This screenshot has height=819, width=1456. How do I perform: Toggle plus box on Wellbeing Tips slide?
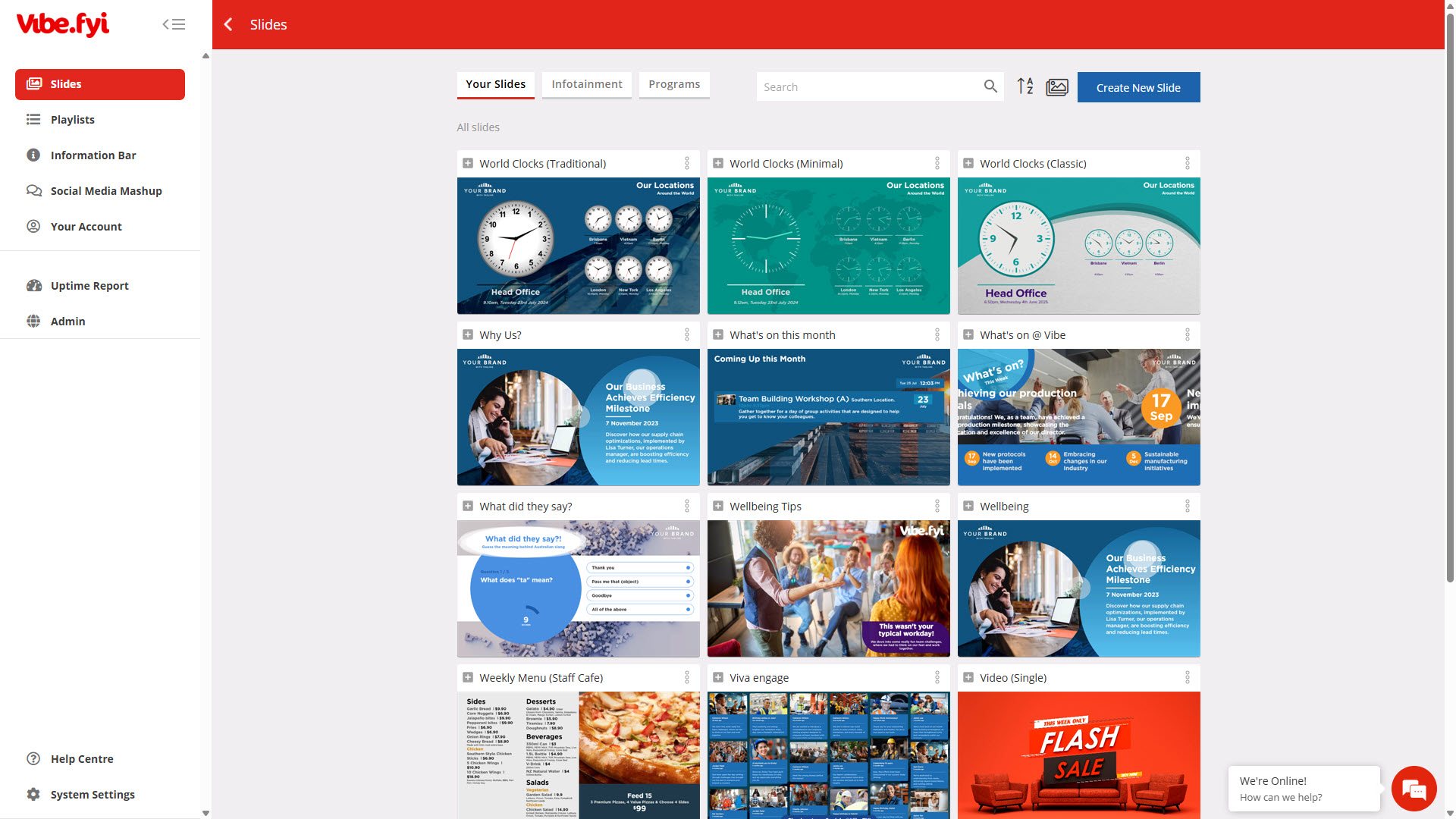[718, 506]
